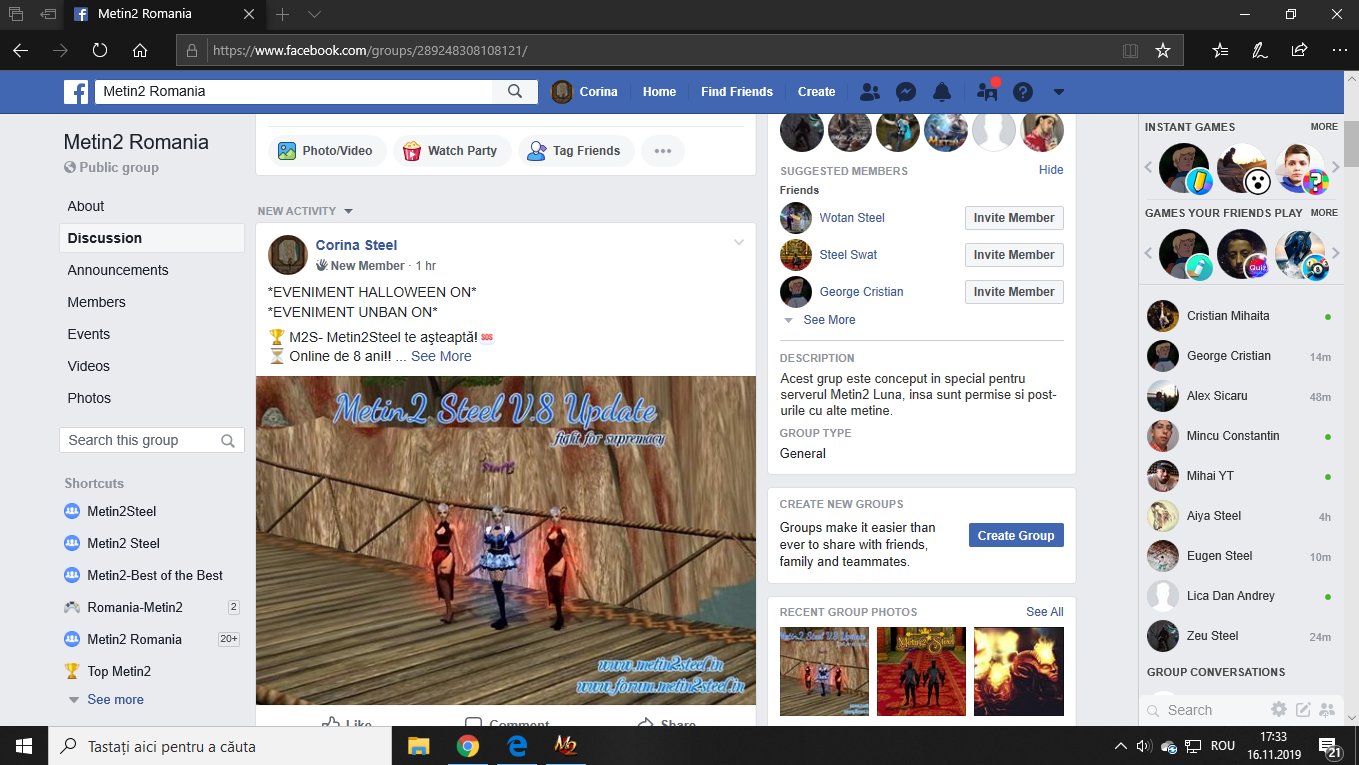This screenshot has height=765, width=1359.
Task: Open Metin2 game icon in taskbar
Action: [x=565, y=746]
